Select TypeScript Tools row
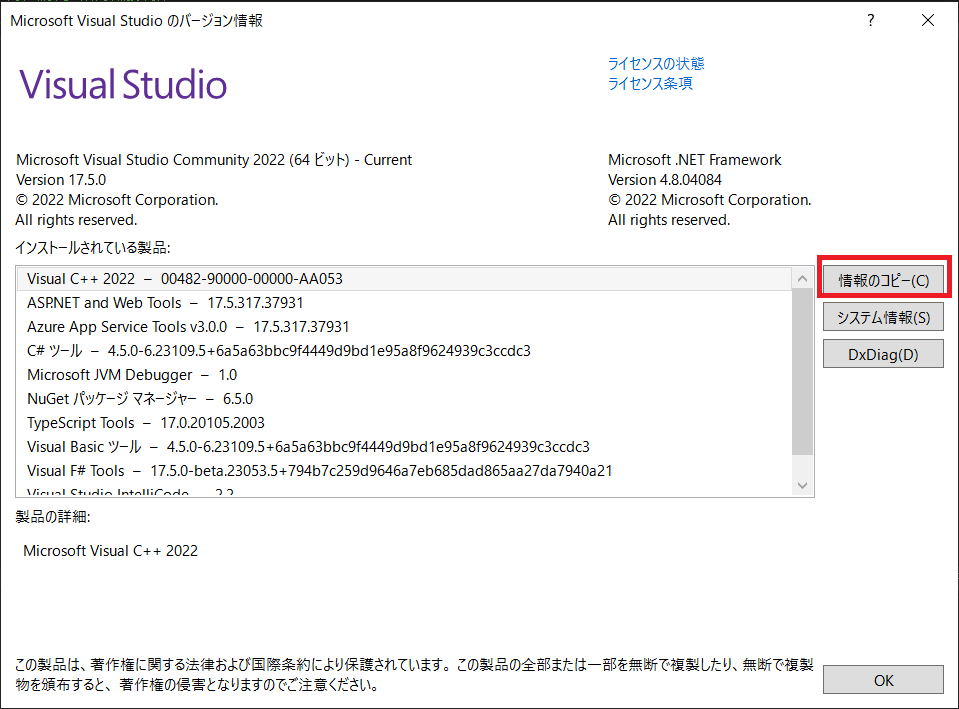959x709 pixels. tap(404, 423)
